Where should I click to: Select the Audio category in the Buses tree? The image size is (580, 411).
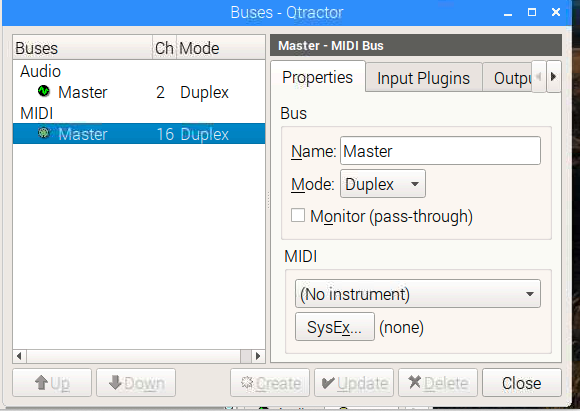[40, 71]
